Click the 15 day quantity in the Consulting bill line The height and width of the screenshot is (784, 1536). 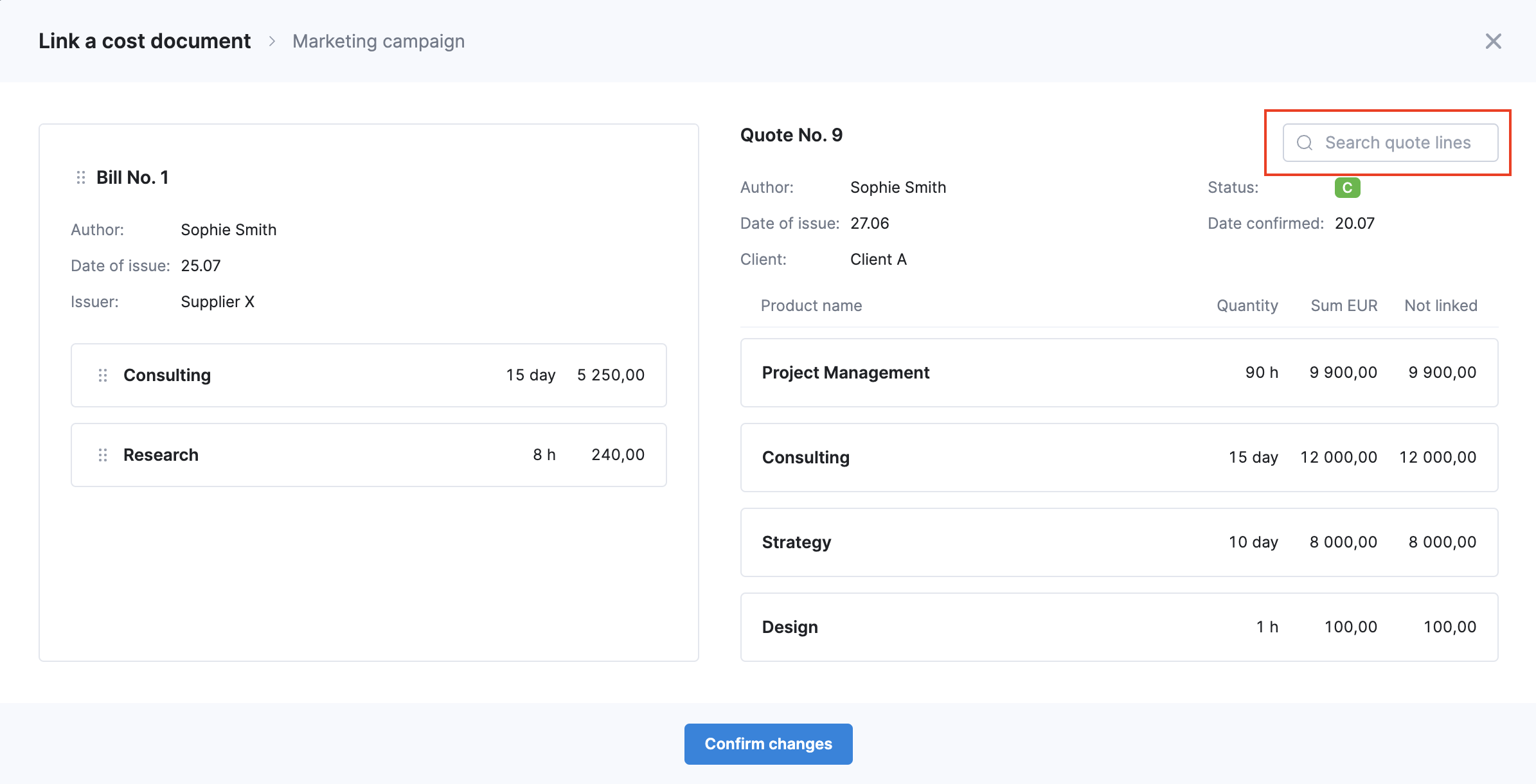(x=530, y=375)
